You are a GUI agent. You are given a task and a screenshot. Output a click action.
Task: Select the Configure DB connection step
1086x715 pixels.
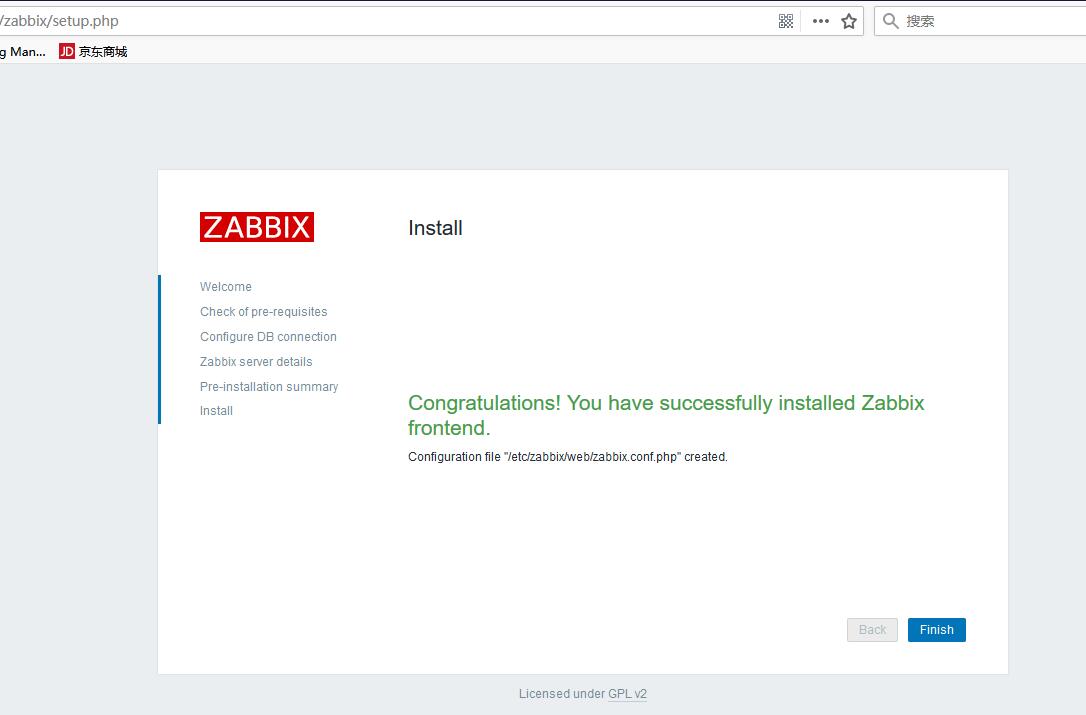[x=268, y=337]
